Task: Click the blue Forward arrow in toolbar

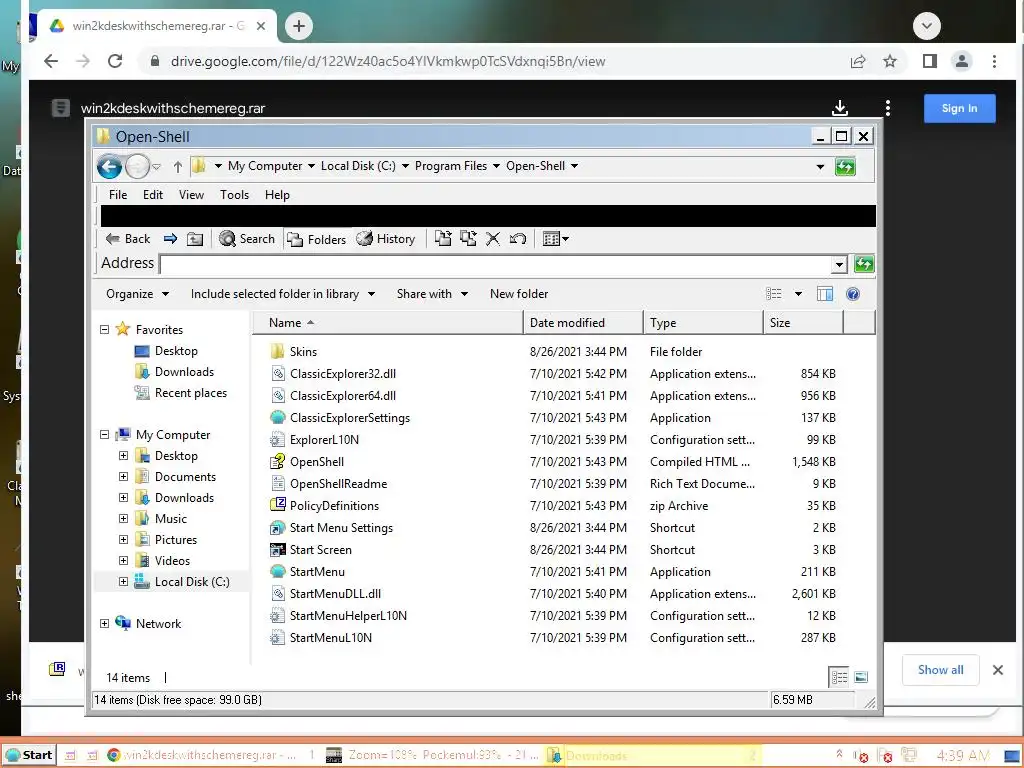Action: (x=170, y=239)
